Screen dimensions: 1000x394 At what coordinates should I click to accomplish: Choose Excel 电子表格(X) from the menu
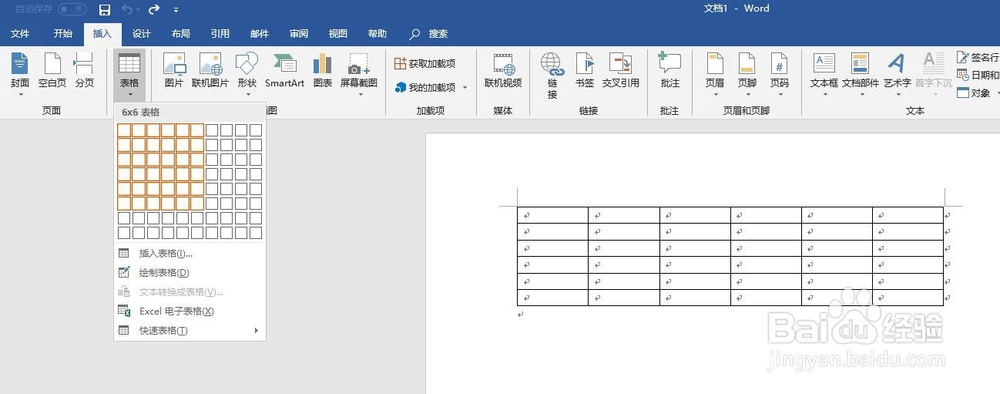(x=189, y=311)
